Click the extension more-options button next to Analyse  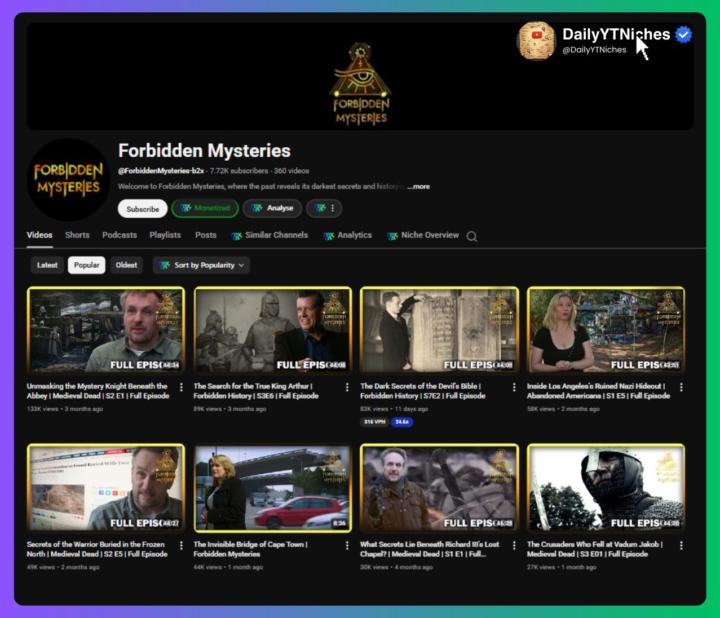(324, 208)
